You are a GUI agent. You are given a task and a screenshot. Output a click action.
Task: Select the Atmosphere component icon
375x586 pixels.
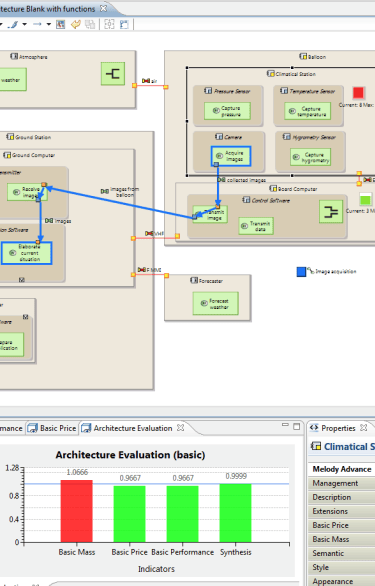[14, 56]
